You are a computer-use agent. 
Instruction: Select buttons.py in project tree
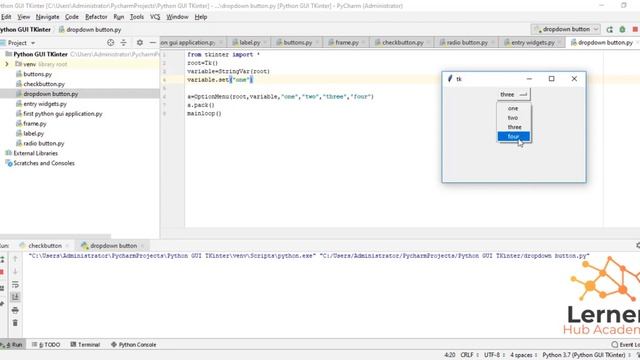click(38, 74)
